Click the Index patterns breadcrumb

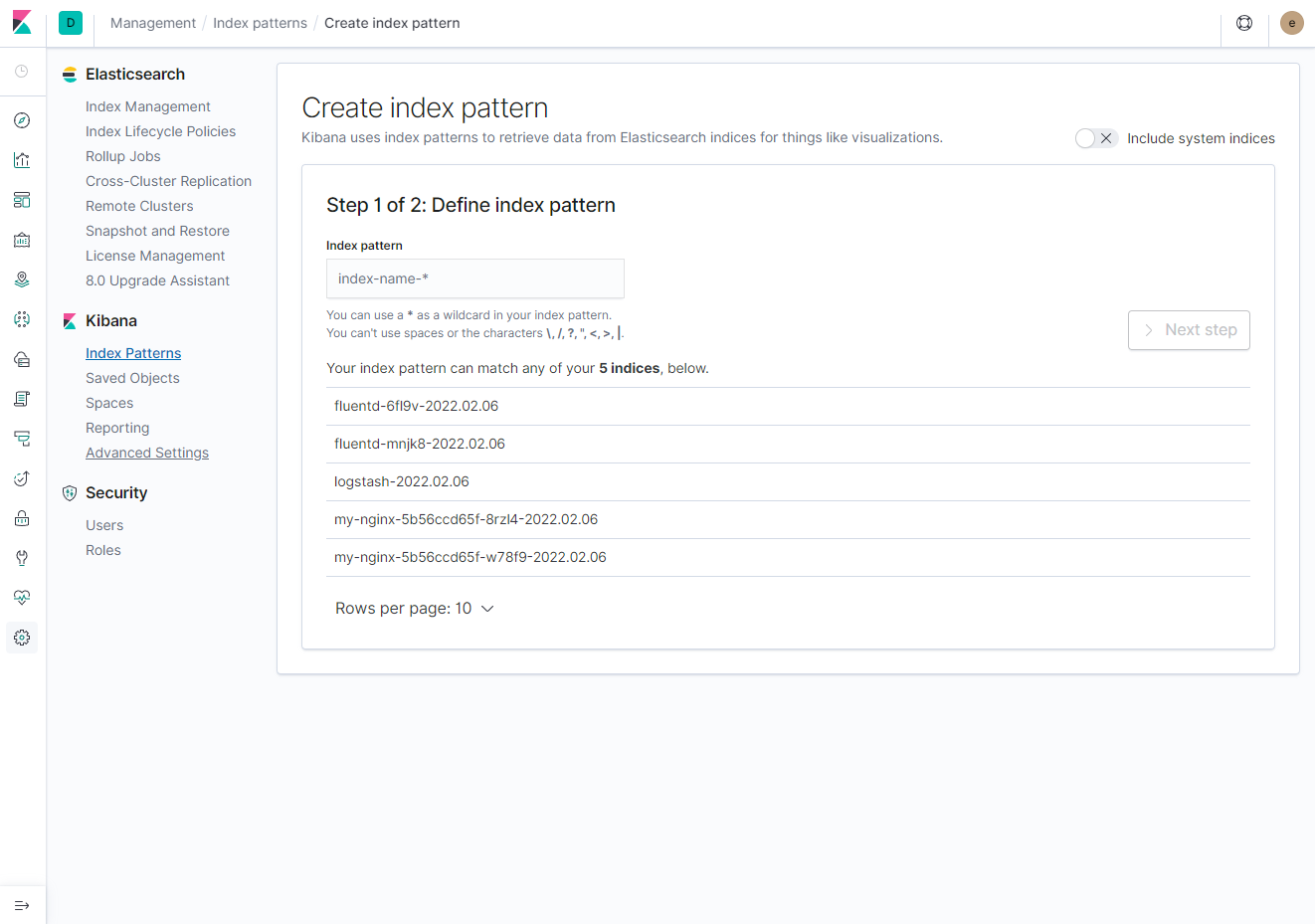[x=260, y=23]
